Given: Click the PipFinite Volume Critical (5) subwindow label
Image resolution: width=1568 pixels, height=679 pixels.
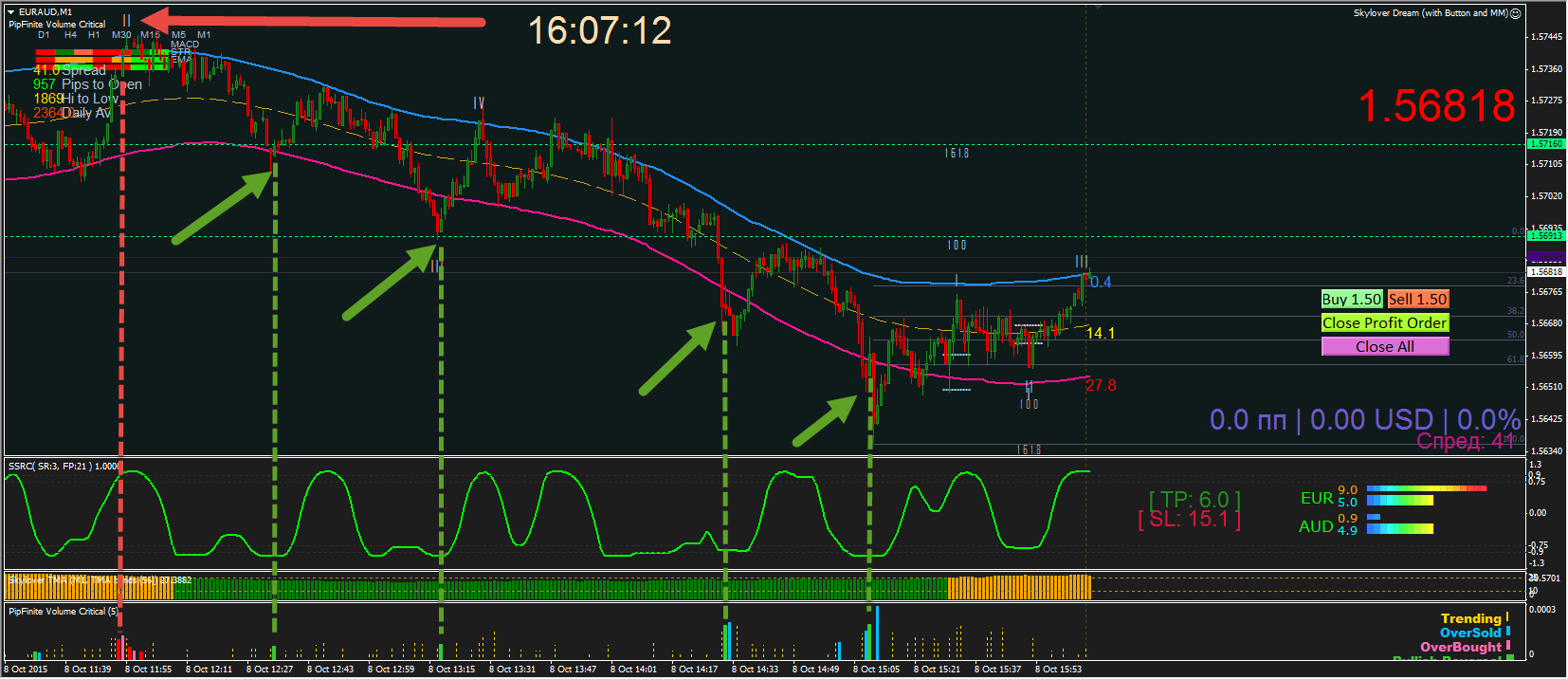Looking at the screenshot, I should [63, 612].
